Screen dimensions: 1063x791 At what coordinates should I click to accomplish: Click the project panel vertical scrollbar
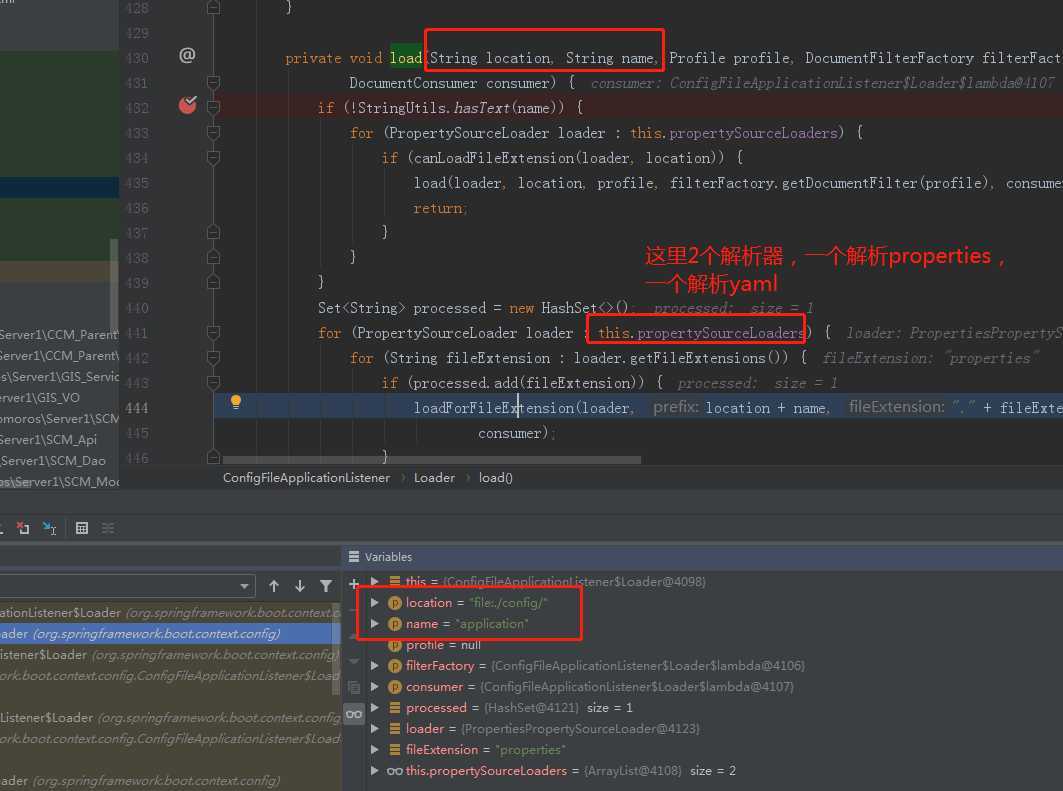pos(114,285)
